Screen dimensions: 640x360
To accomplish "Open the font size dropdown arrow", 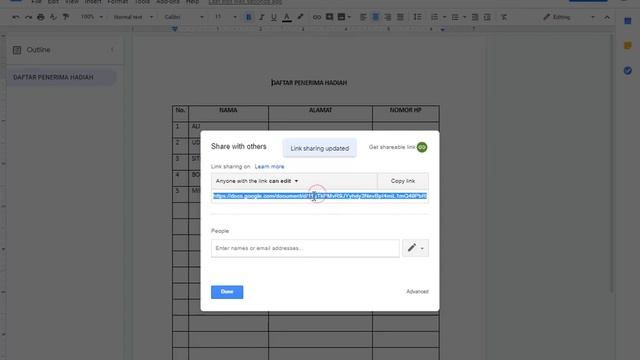I will [235, 17].
